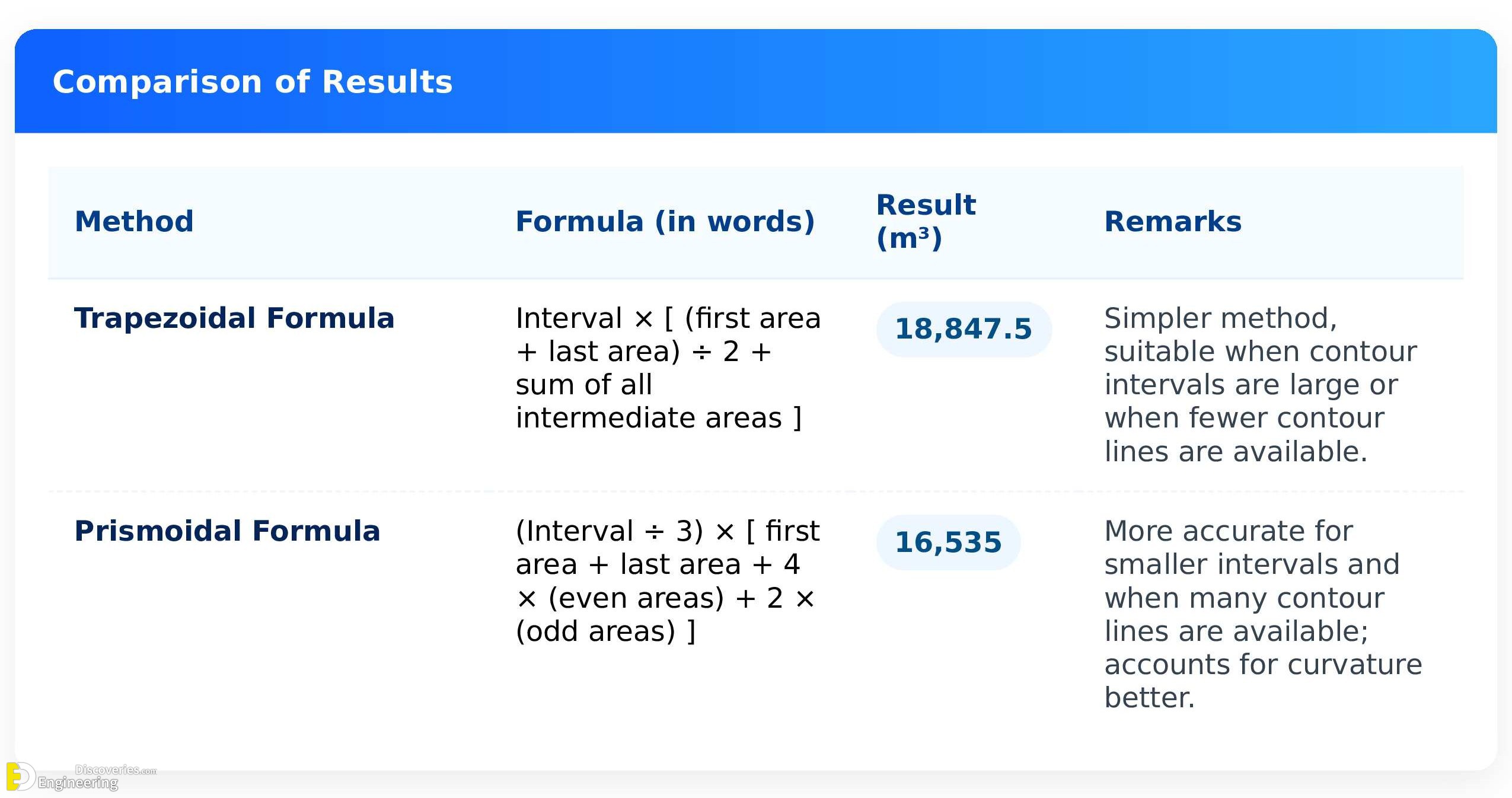Click the Remarks column header
1512x798 pixels.
(1173, 221)
